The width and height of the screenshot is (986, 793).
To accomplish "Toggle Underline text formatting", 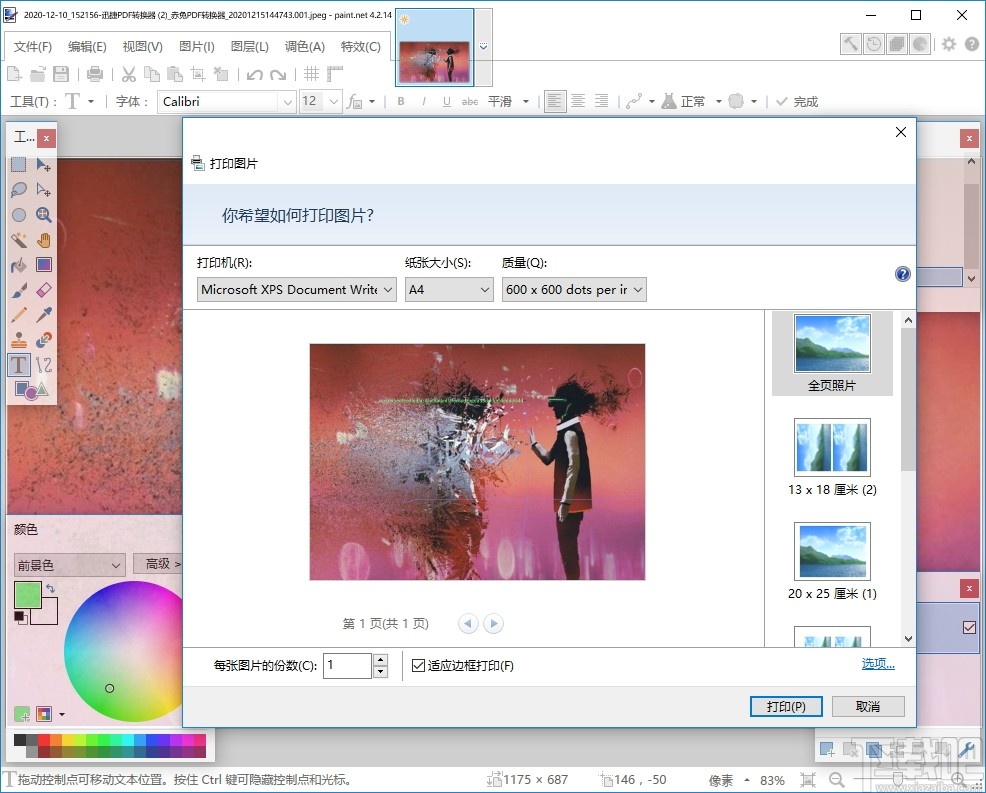I will [x=446, y=101].
